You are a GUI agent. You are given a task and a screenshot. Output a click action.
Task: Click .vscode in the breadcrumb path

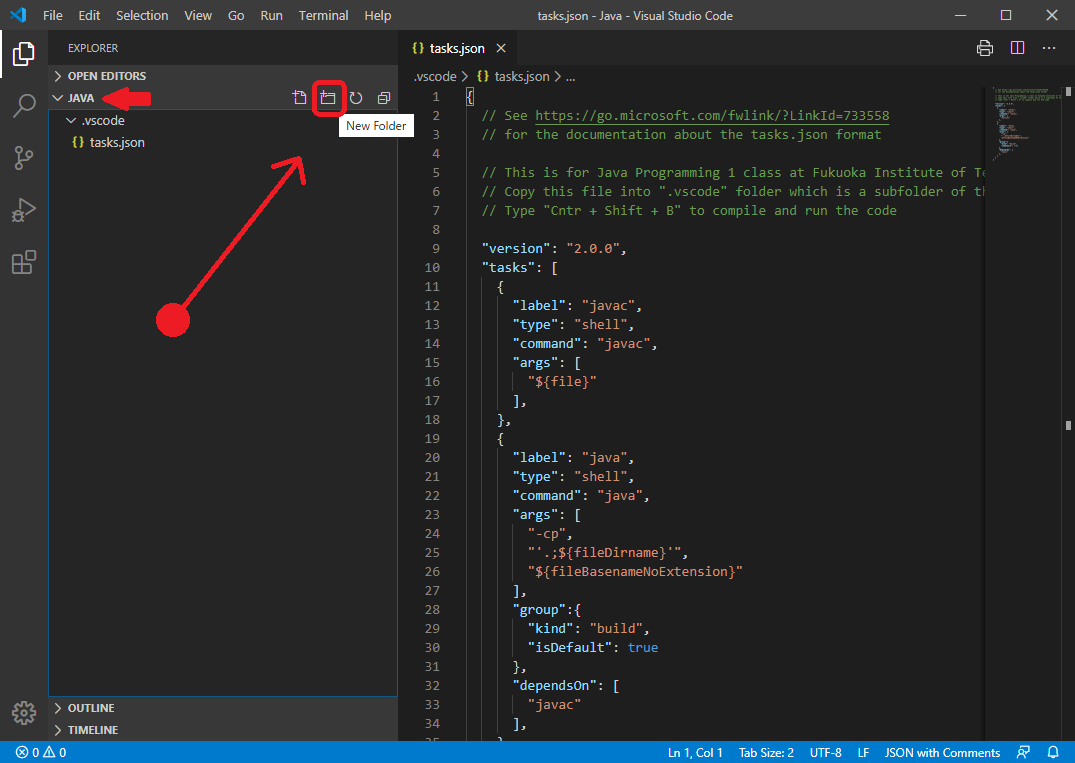coord(435,76)
